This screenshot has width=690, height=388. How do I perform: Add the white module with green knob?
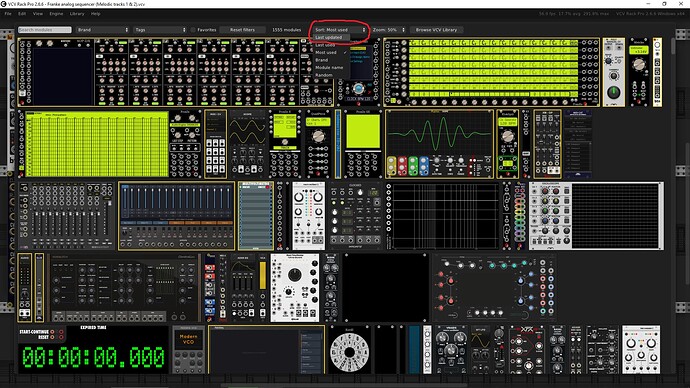613,72
